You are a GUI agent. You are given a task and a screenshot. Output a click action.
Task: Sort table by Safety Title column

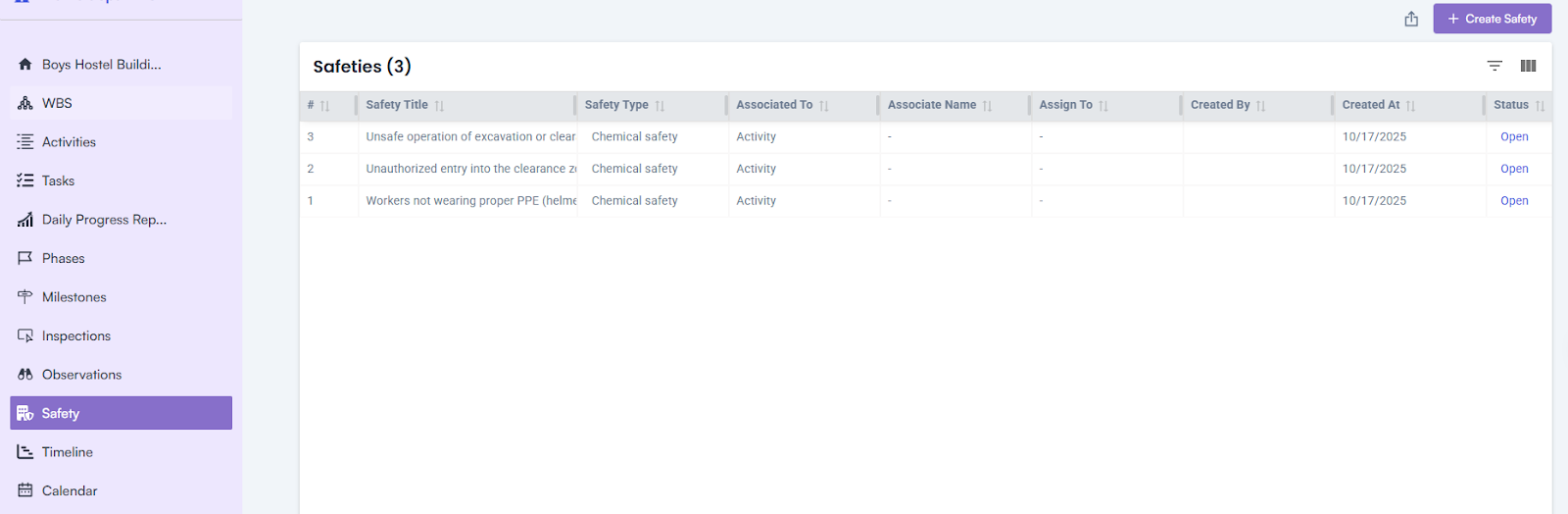[x=439, y=106]
